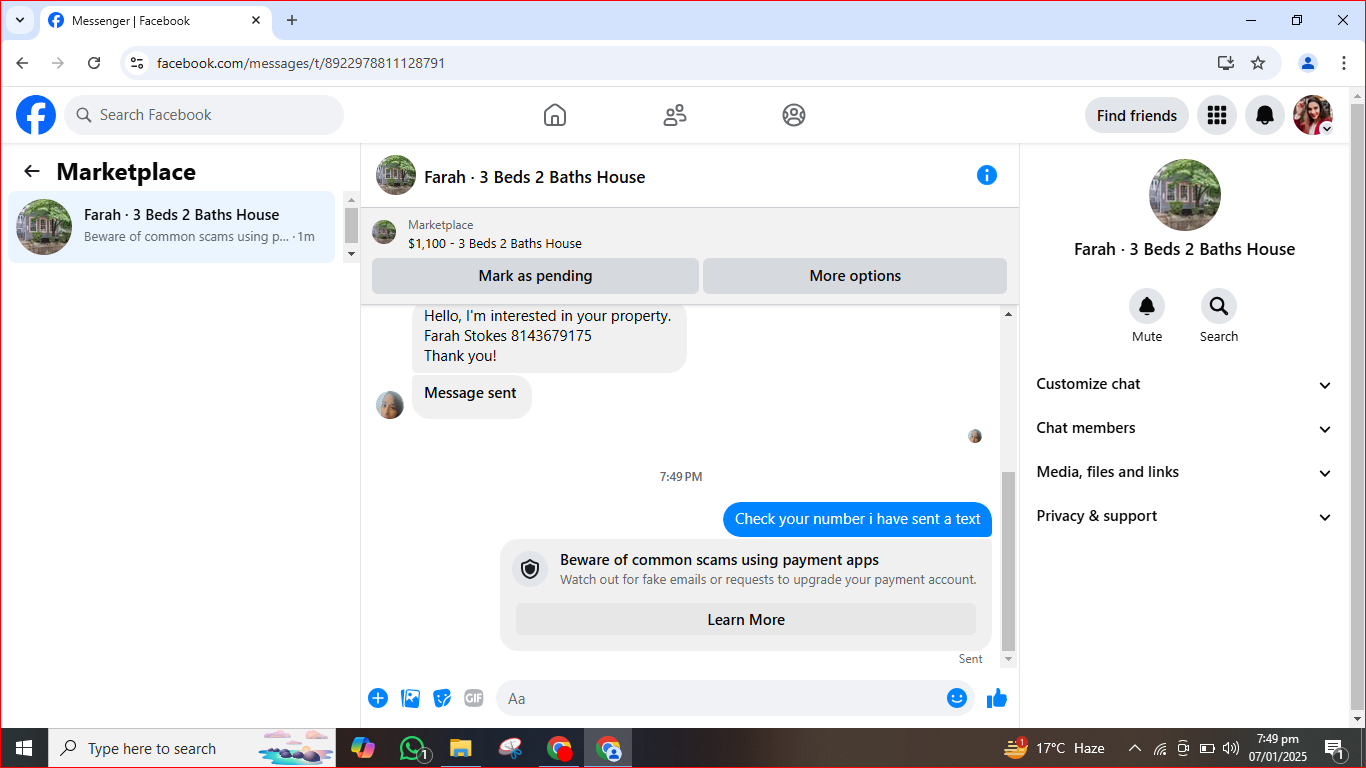The height and width of the screenshot is (768, 1366).
Task: Open the Friends icon in top navigation
Action: [675, 115]
